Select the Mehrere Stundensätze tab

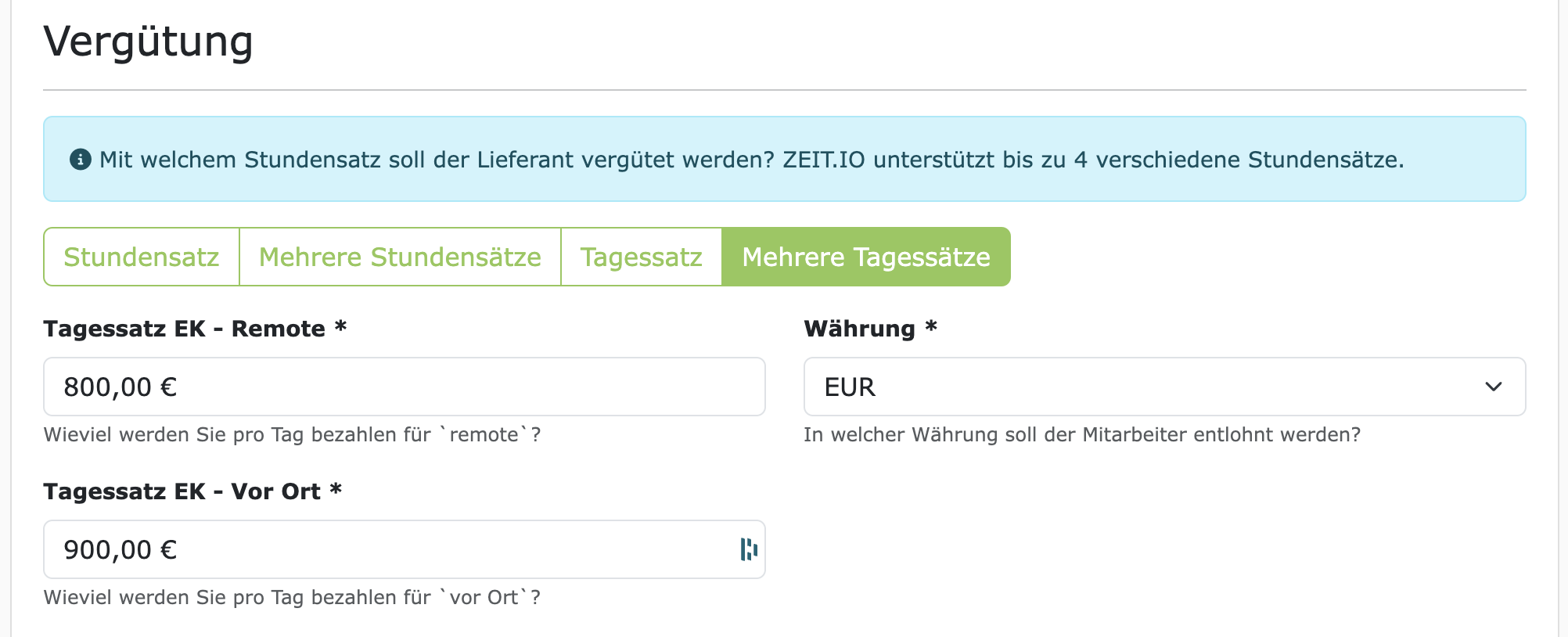click(400, 257)
